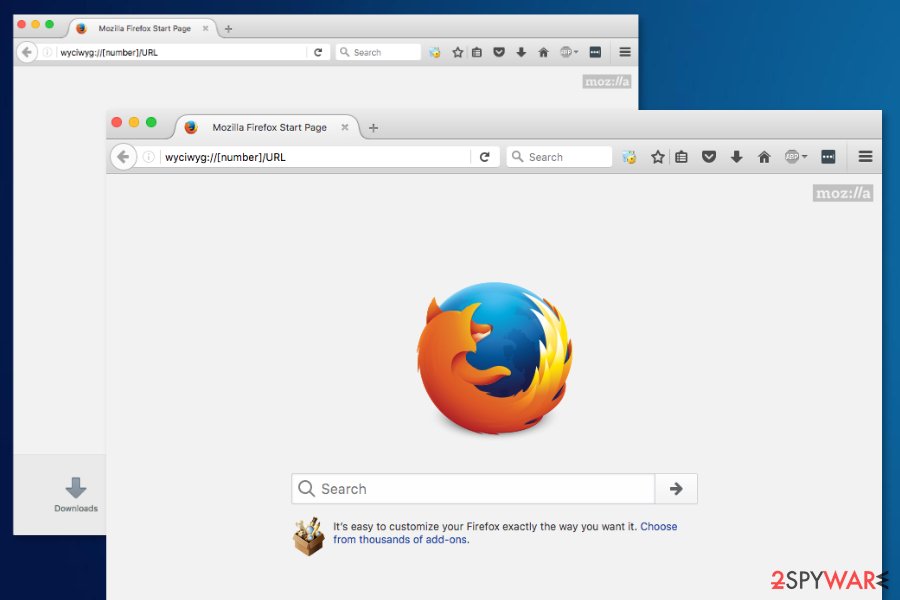Reload page in front Firefox window
Image resolution: width=900 pixels, height=600 pixels.
click(484, 157)
